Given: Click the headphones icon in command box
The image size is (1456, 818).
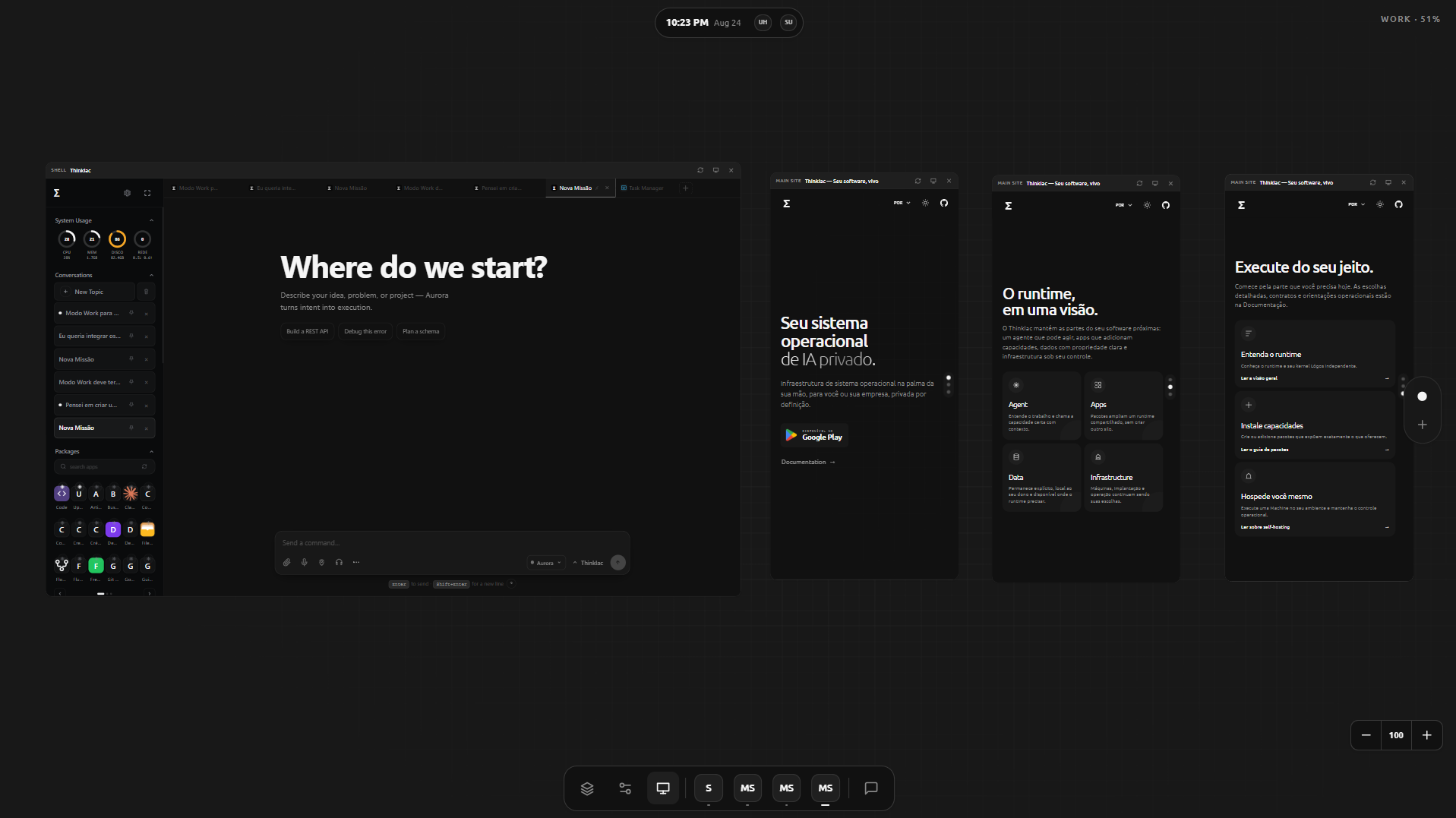Looking at the screenshot, I should click(339, 563).
